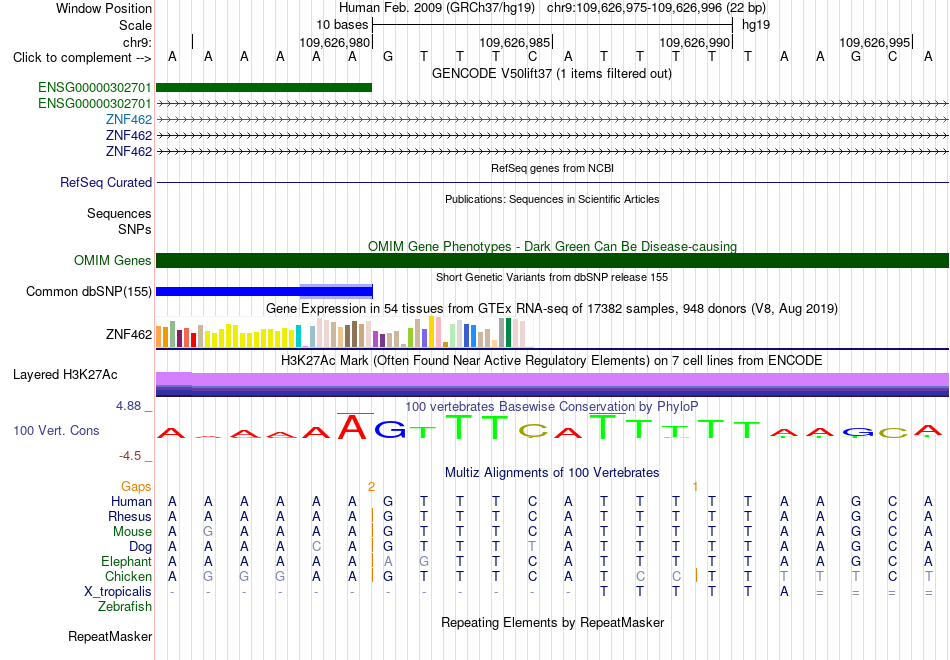Select the blue dbSNP variant bar
Viewport: 950px width, 660px height.
click(264, 292)
